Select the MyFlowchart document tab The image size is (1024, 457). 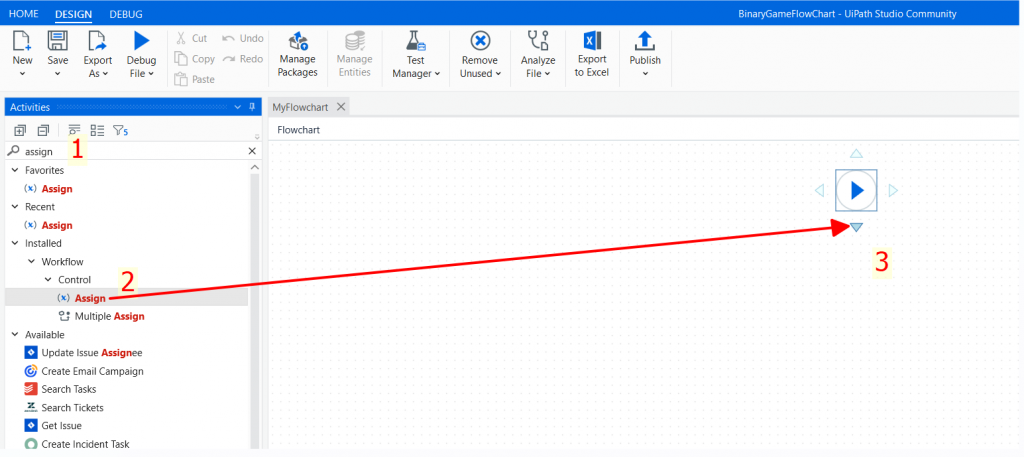click(x=300, y=107)
